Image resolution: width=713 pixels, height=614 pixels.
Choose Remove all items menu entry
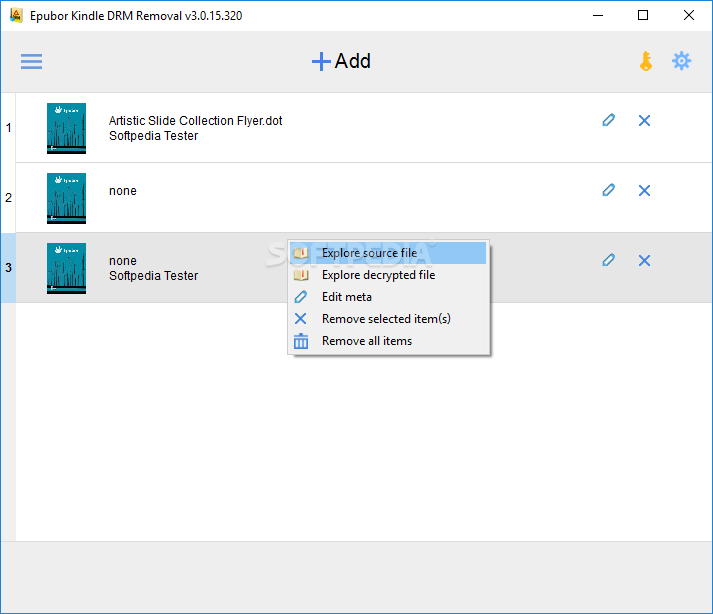[388, 341]
